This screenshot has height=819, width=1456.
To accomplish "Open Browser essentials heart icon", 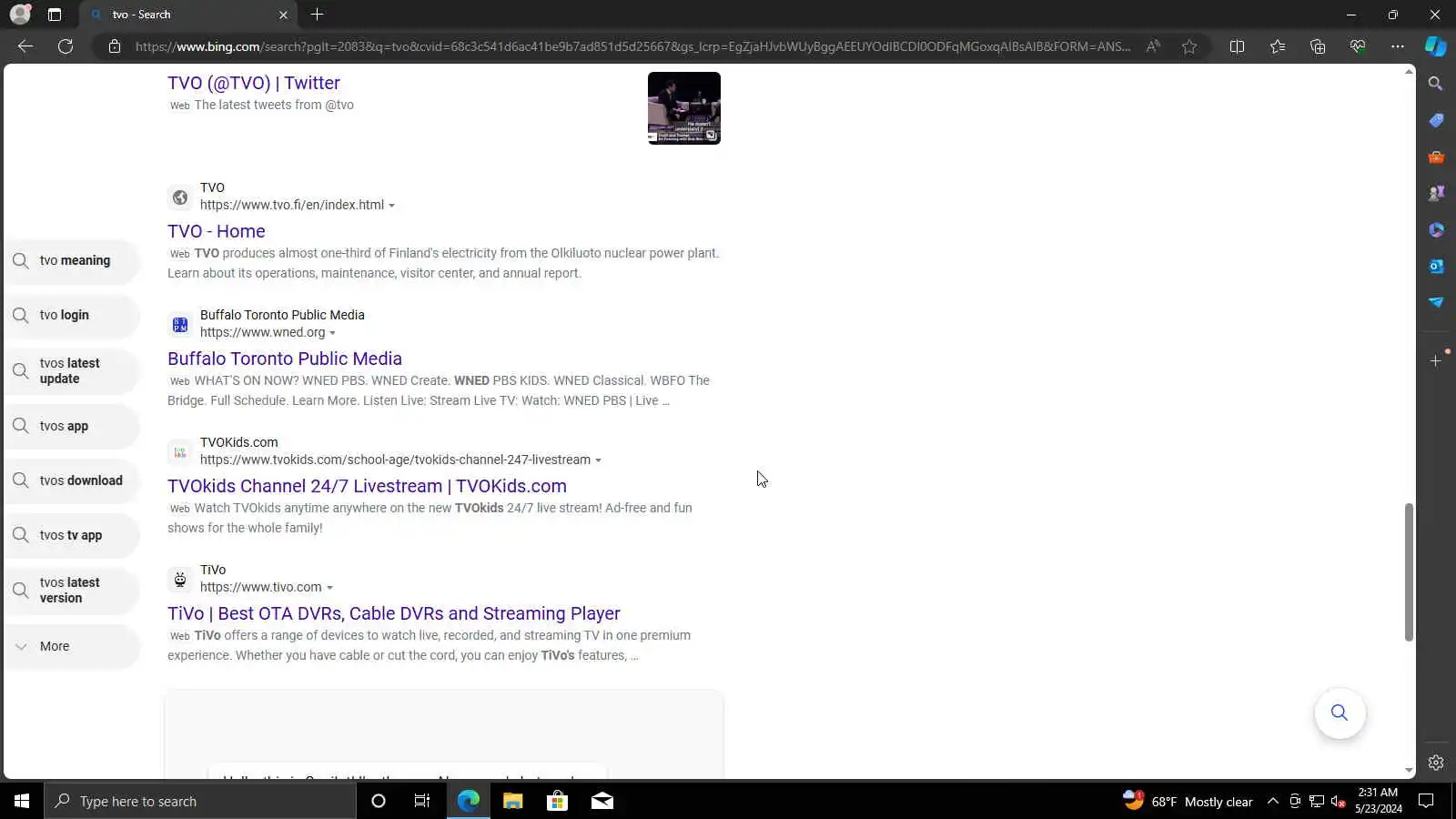I will (x=1358, y=46).
